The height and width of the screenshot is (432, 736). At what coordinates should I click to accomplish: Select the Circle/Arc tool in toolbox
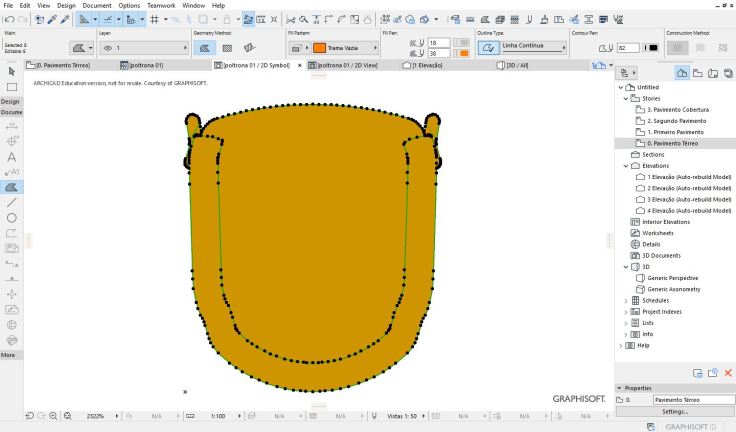(x=12, y=217)
